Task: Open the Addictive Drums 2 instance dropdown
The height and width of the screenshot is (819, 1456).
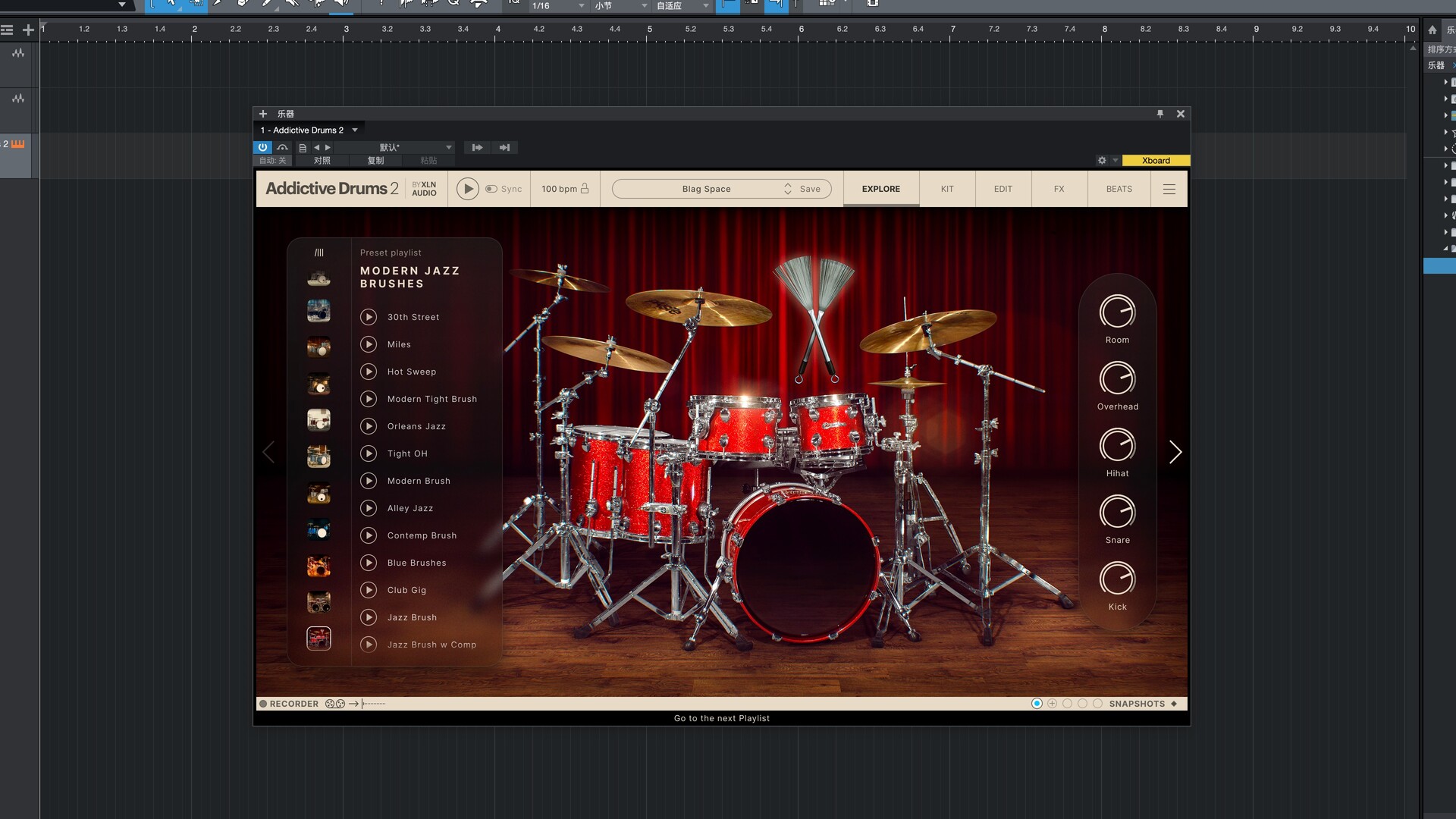Action: [354, 130]
